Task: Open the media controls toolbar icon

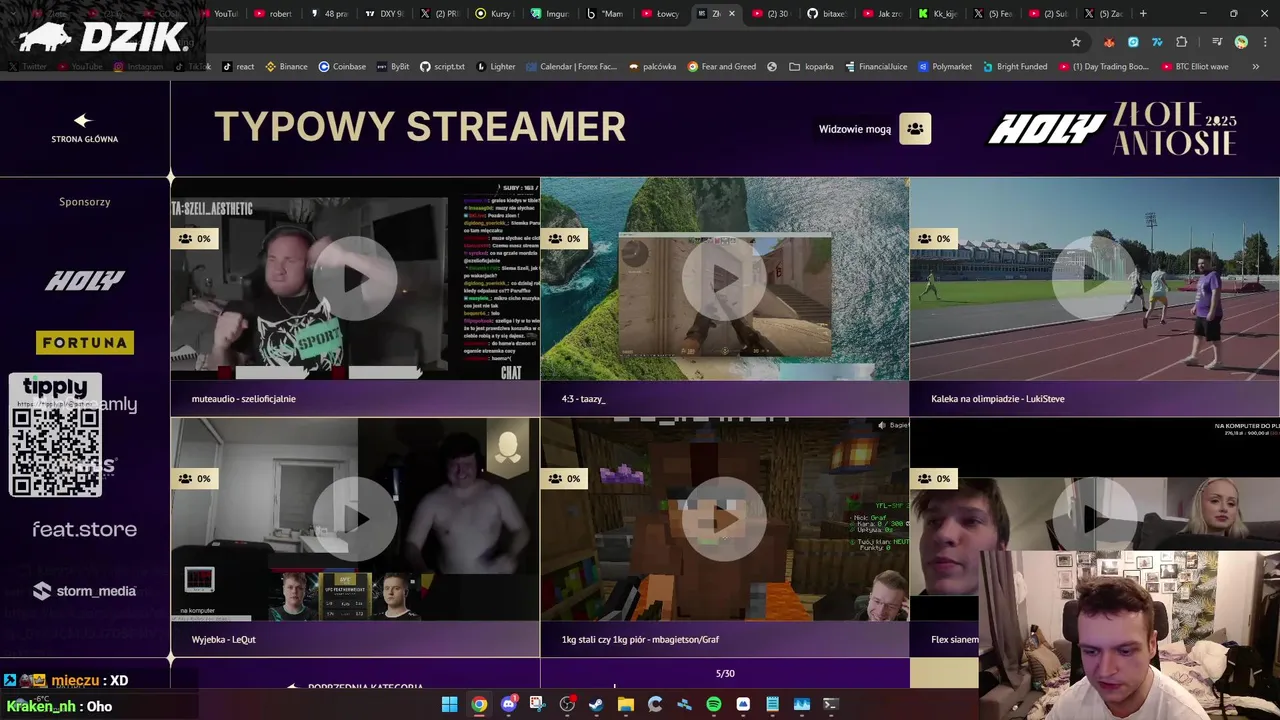Action: 1217,42
